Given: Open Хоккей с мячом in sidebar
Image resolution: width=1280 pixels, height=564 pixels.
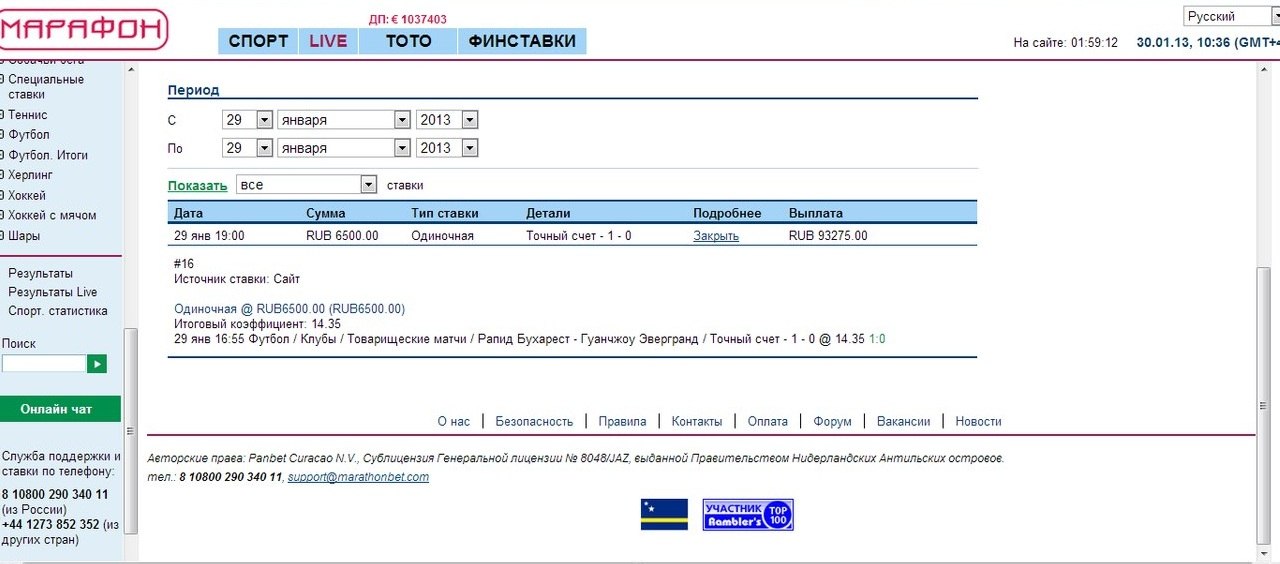Looking at the screenshot, I should click(x=52, y=215).
